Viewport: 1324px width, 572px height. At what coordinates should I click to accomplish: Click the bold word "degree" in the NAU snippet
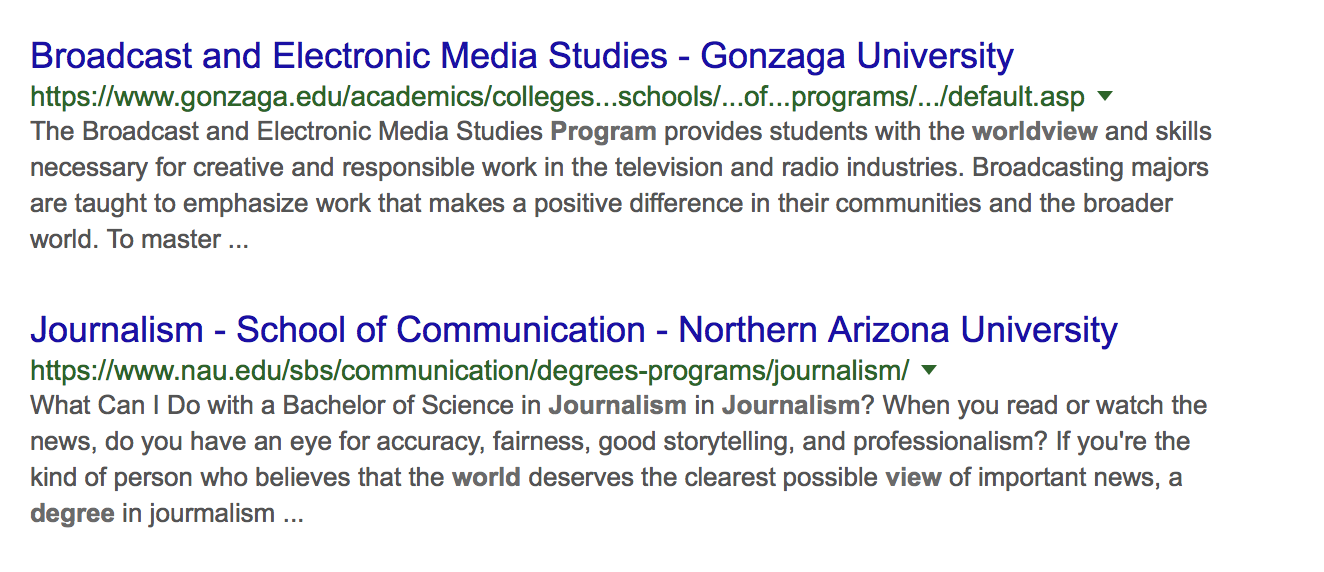pyautogui.click(x=72, y=513)
